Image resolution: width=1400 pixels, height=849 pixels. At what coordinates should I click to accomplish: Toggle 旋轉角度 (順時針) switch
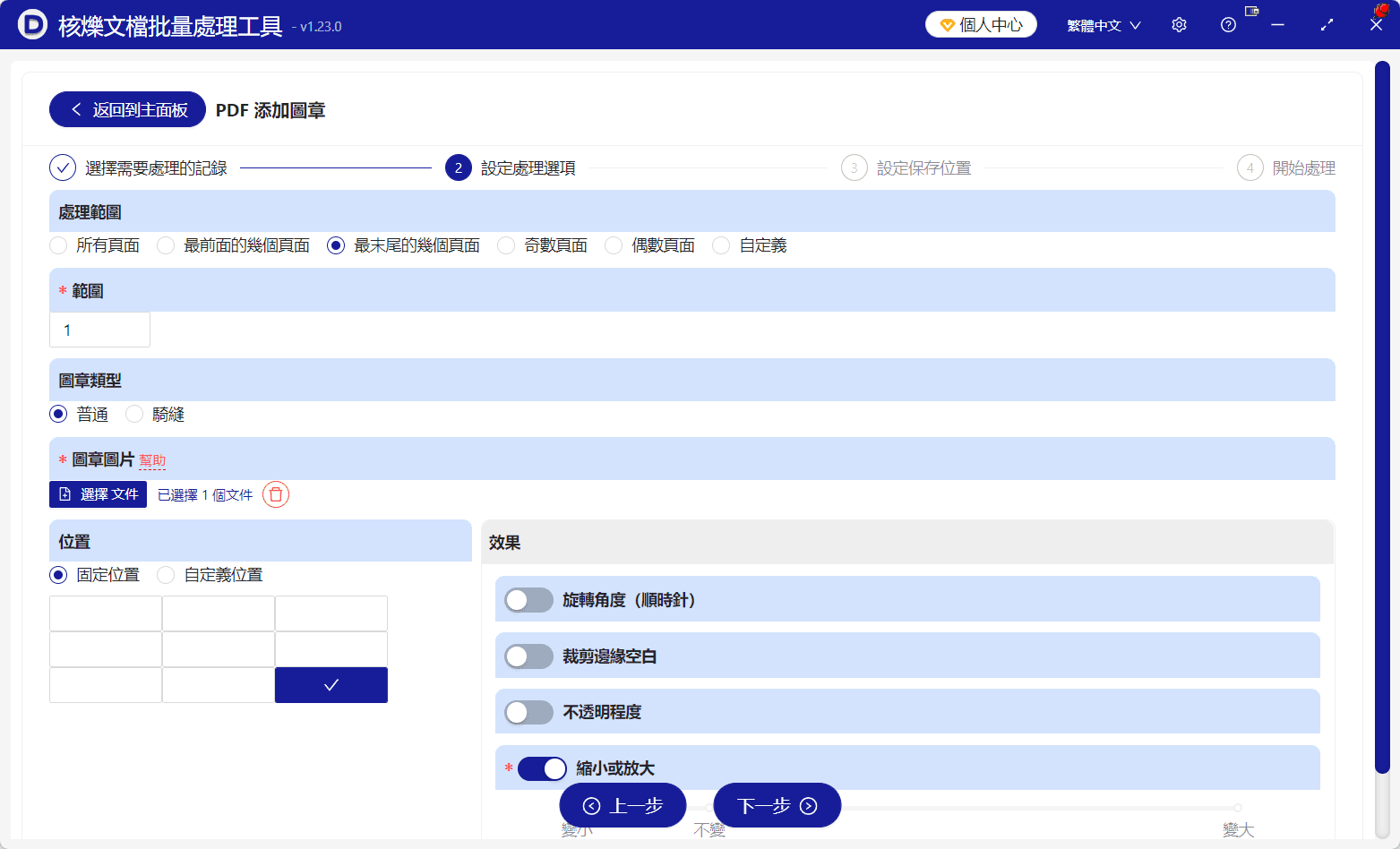point(528,600)
